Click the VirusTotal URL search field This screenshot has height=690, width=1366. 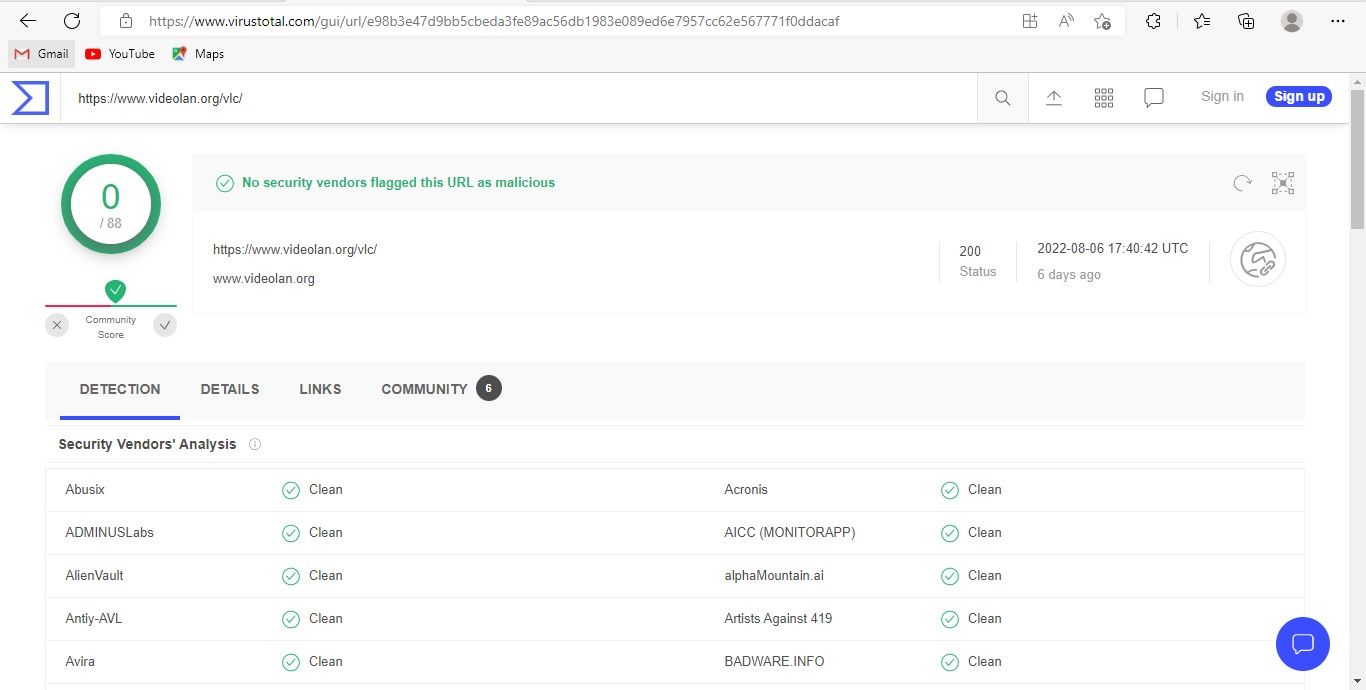[x=520, y=98]
